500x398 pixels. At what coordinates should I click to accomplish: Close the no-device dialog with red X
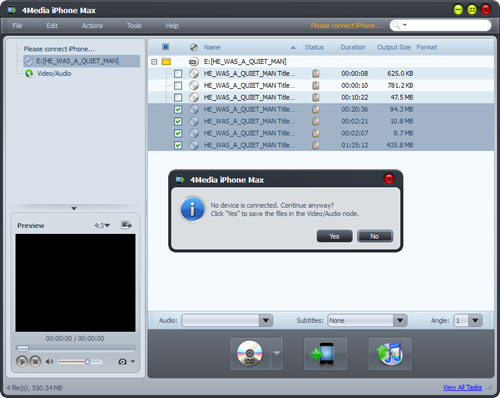point(389,179)
